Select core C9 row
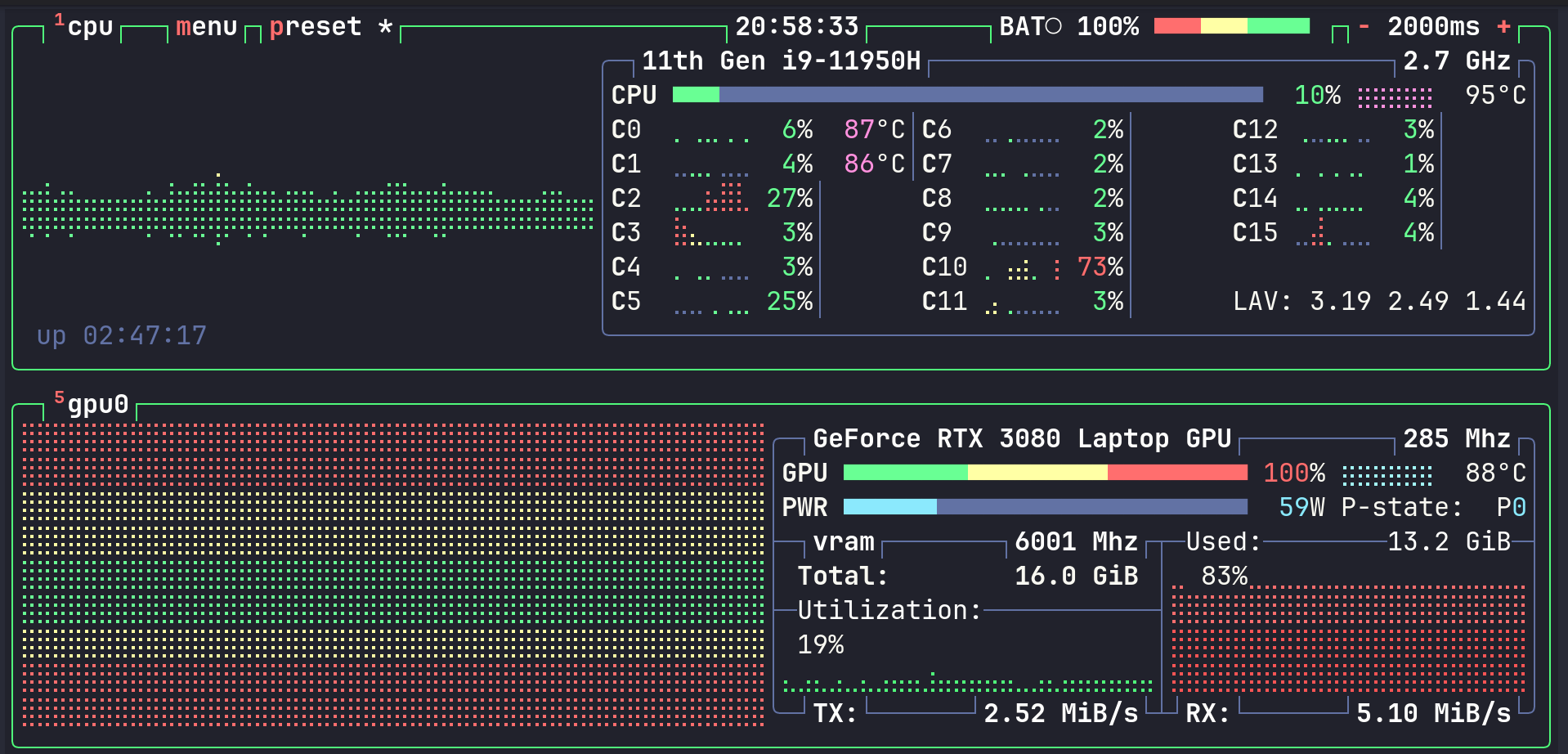This screenshot has width=1568, height=754. point(1023,233)
